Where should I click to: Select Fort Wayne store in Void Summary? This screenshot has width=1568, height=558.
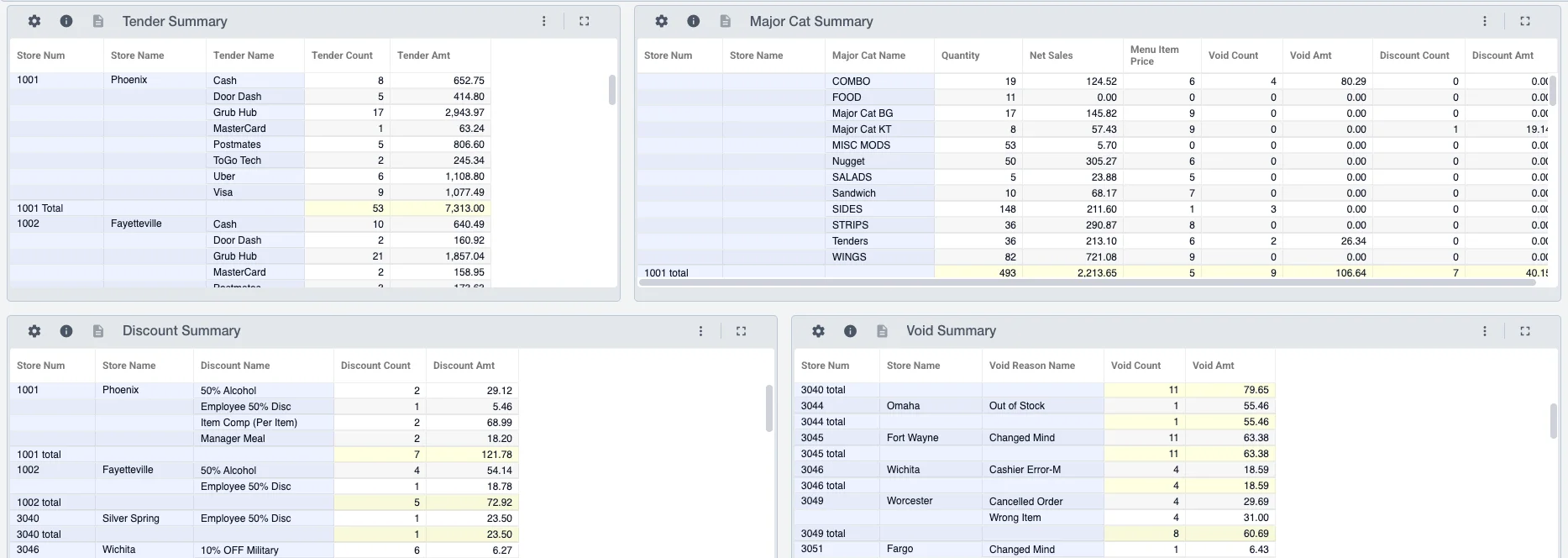coord(913,438)
